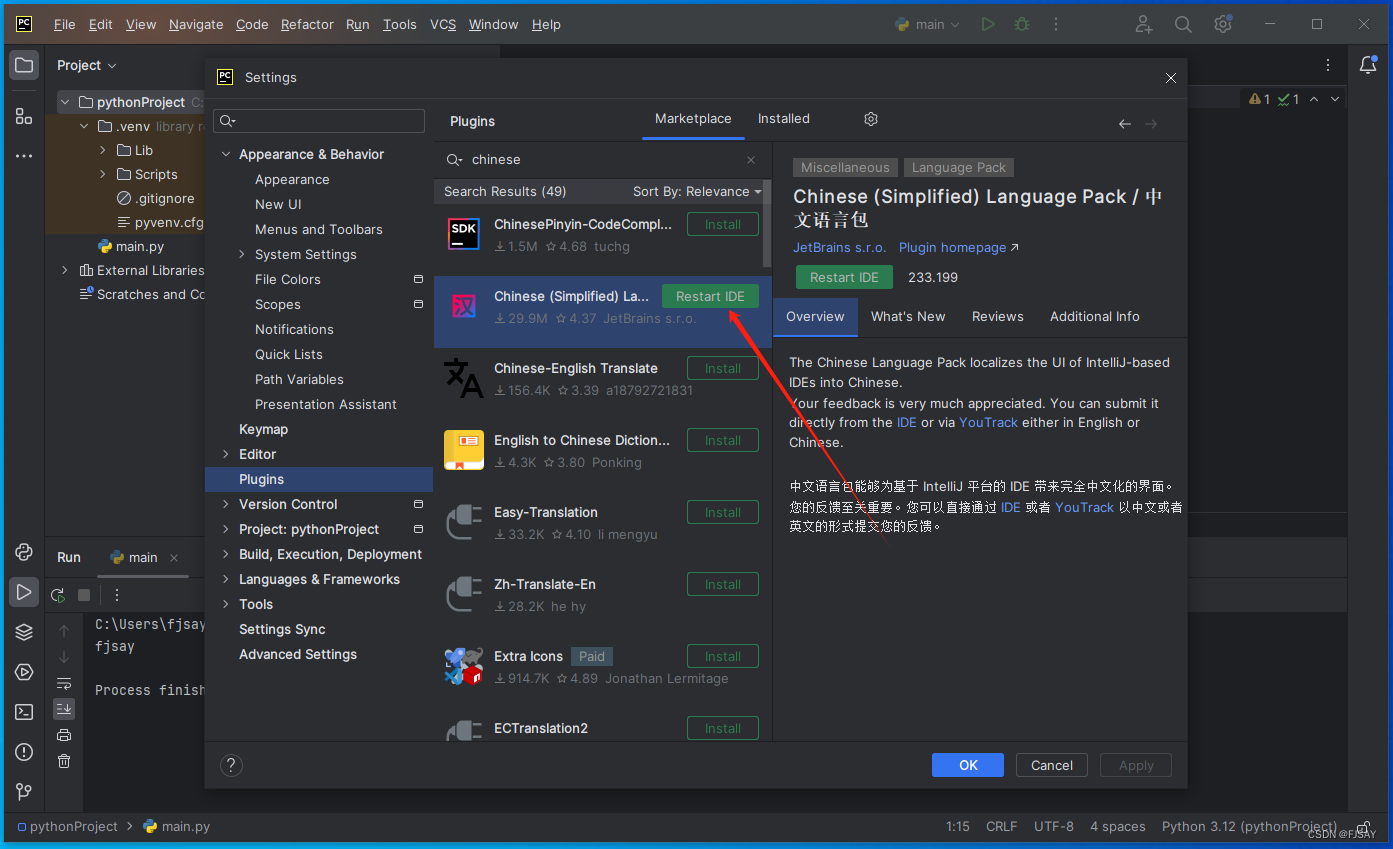Open editor tab options kebab icon
Screen dimensions: 1393x849
coord(1328,65)
